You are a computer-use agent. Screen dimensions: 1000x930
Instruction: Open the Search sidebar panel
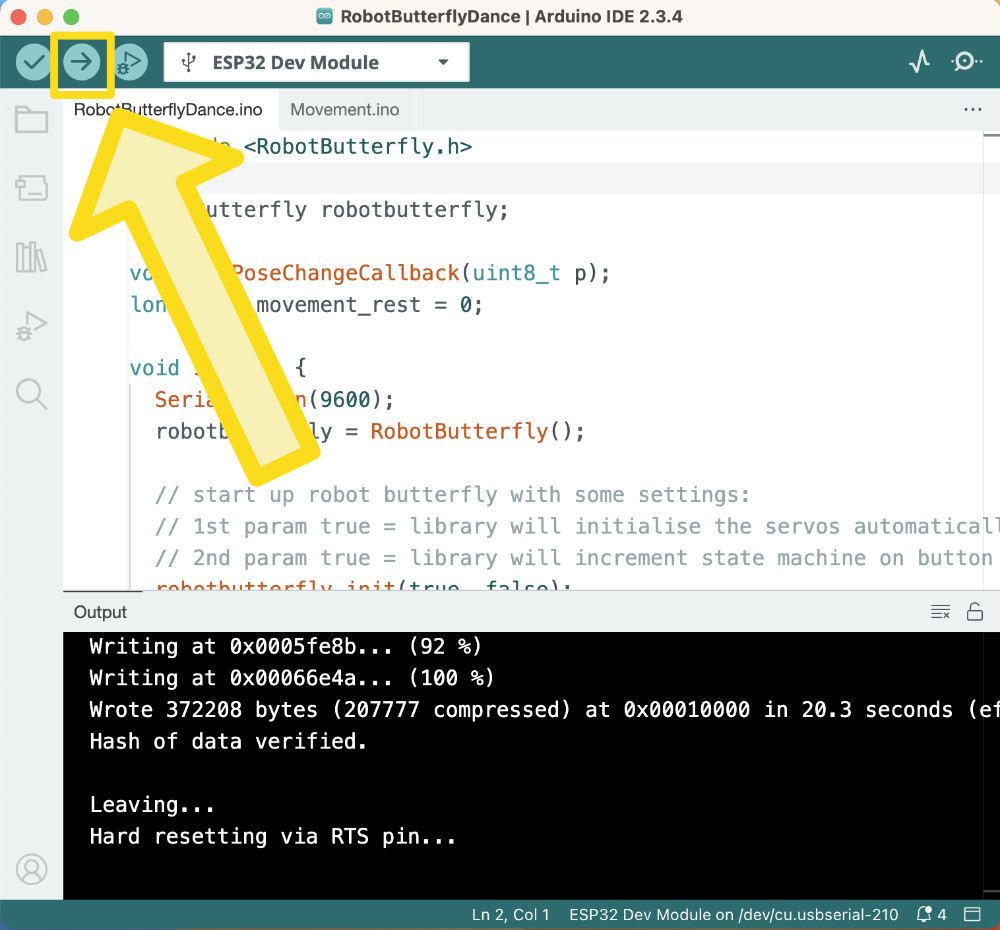coord(31,394)
